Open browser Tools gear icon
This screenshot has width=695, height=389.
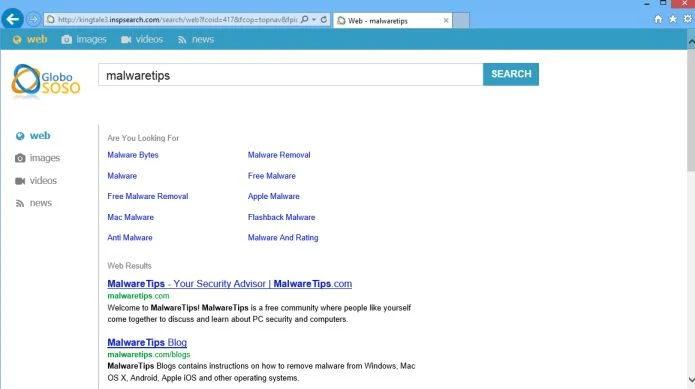687,19
